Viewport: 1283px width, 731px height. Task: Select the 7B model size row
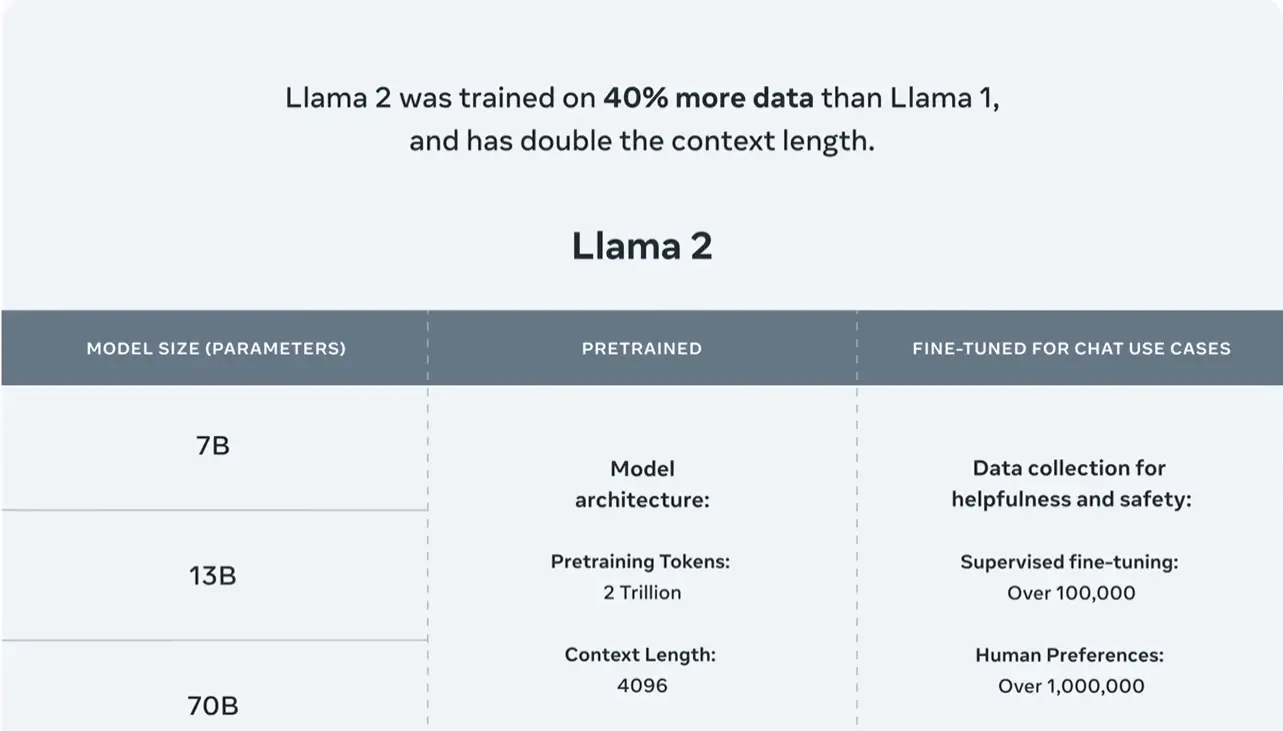tap(214, 447)
